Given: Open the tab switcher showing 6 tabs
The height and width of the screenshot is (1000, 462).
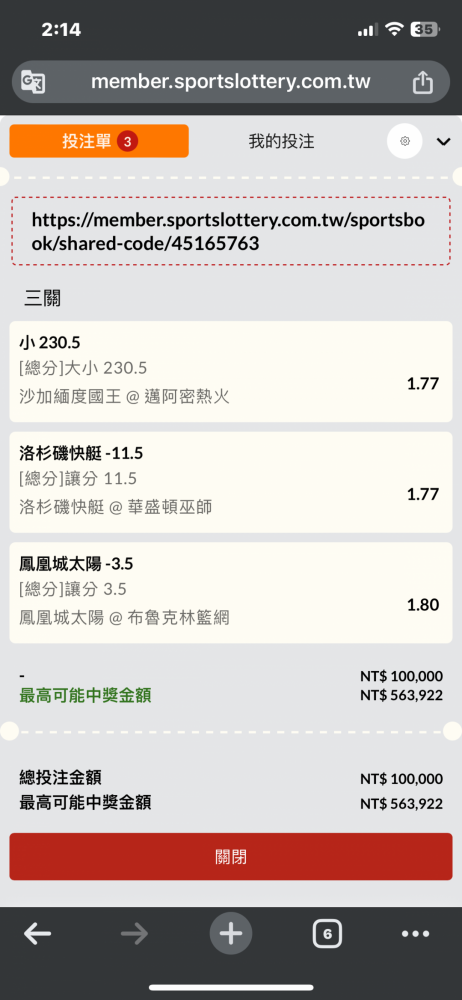Looking at the screenshot, I should point(327,934).
